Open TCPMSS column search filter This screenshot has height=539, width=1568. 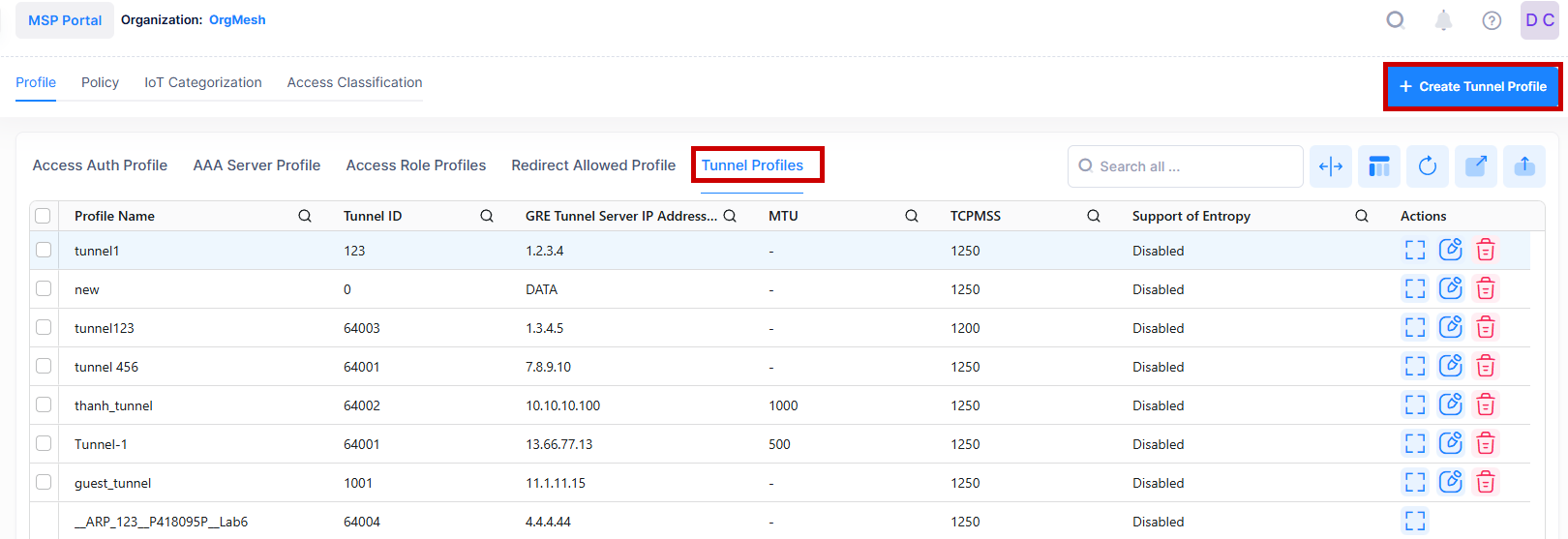(x=1094, y=216)
